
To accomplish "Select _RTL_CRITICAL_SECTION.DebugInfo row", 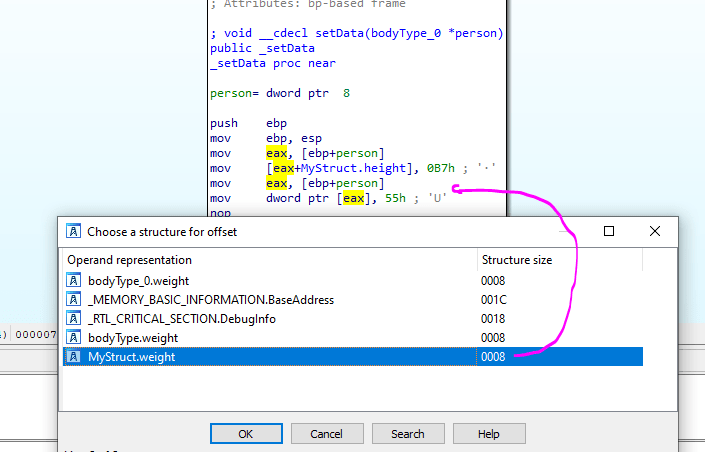I will point(353,318).
